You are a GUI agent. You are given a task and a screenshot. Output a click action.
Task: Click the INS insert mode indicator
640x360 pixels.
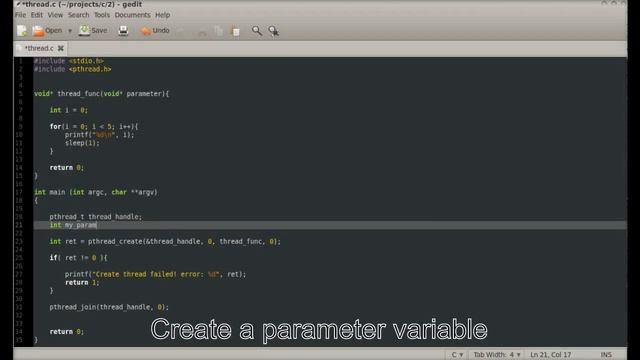(x=606, y=355)
